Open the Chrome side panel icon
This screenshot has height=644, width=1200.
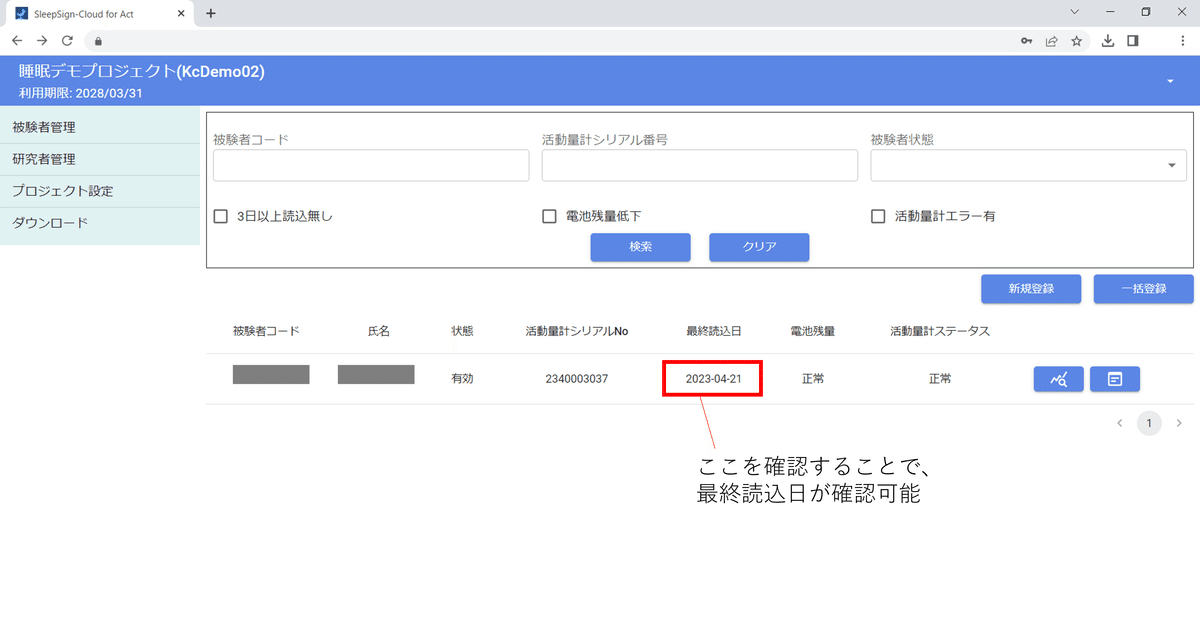1133,41
